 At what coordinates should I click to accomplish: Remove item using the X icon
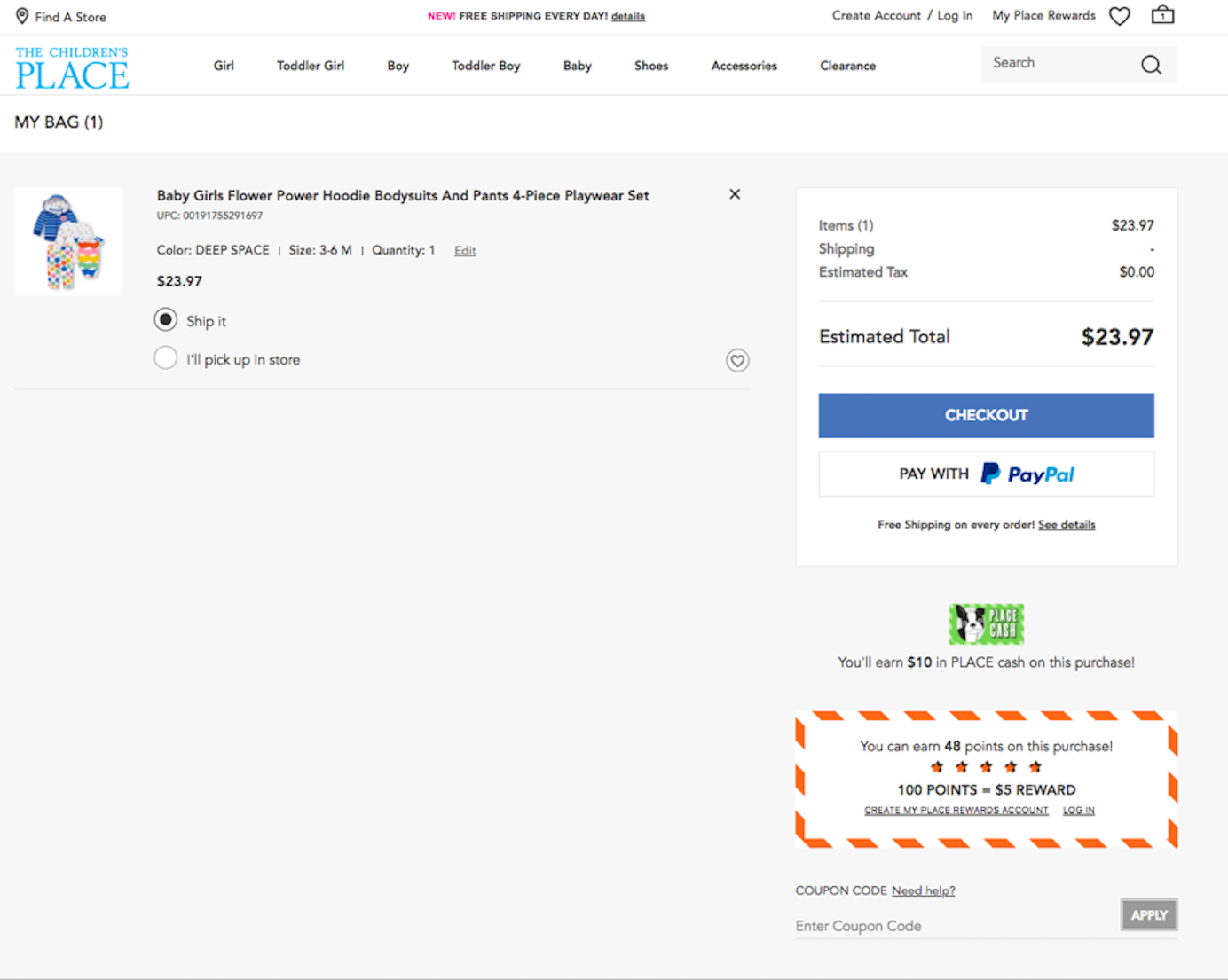(x=735, y=193)
